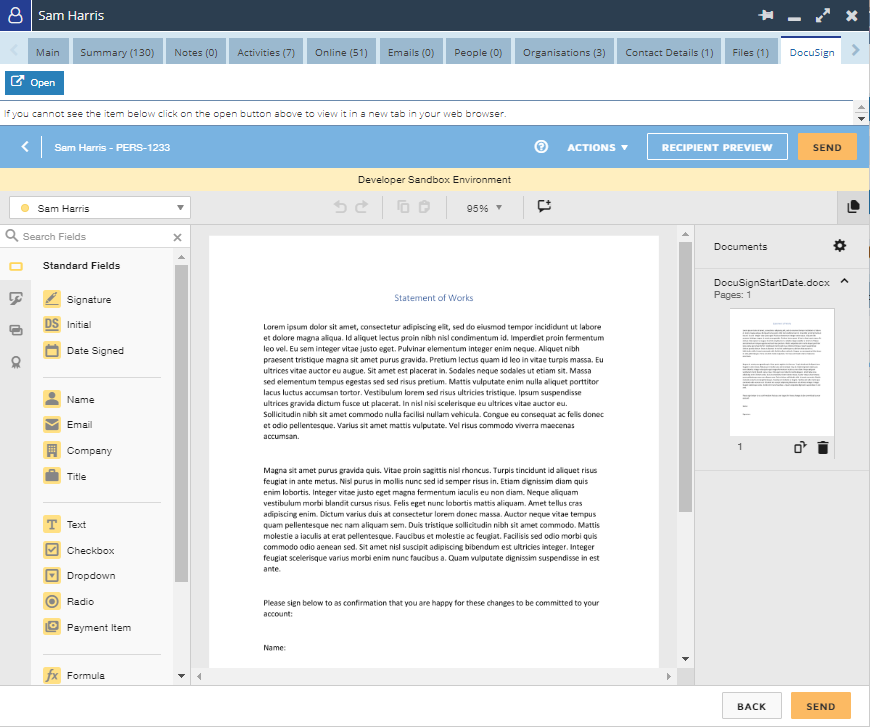
Task: Click the redo arrow
Action: click(361, 207)
